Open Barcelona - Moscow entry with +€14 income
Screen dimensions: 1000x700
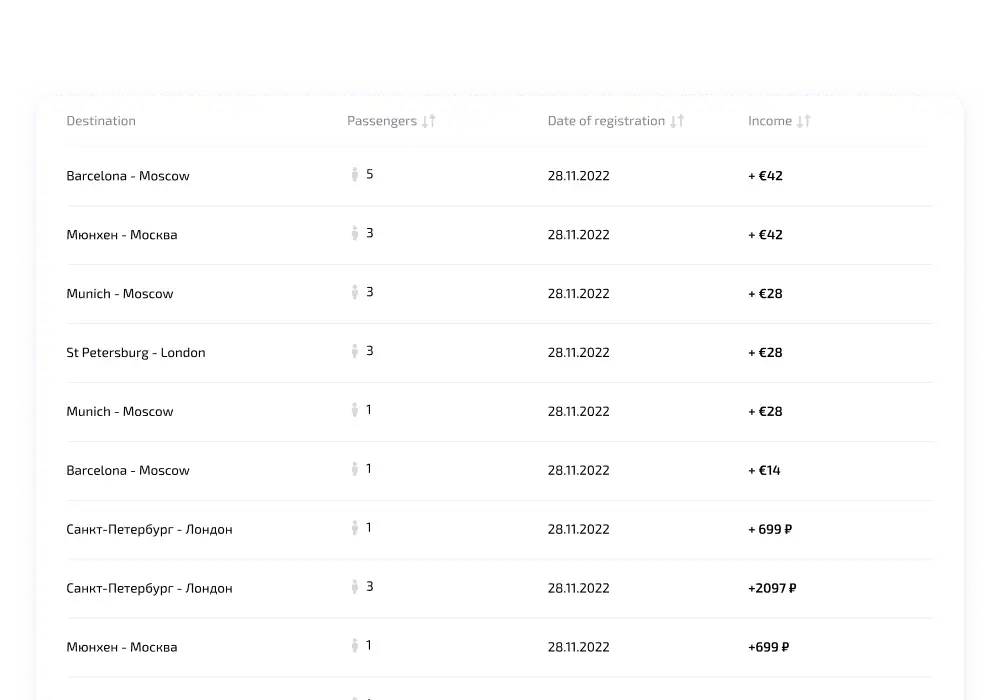128,471
